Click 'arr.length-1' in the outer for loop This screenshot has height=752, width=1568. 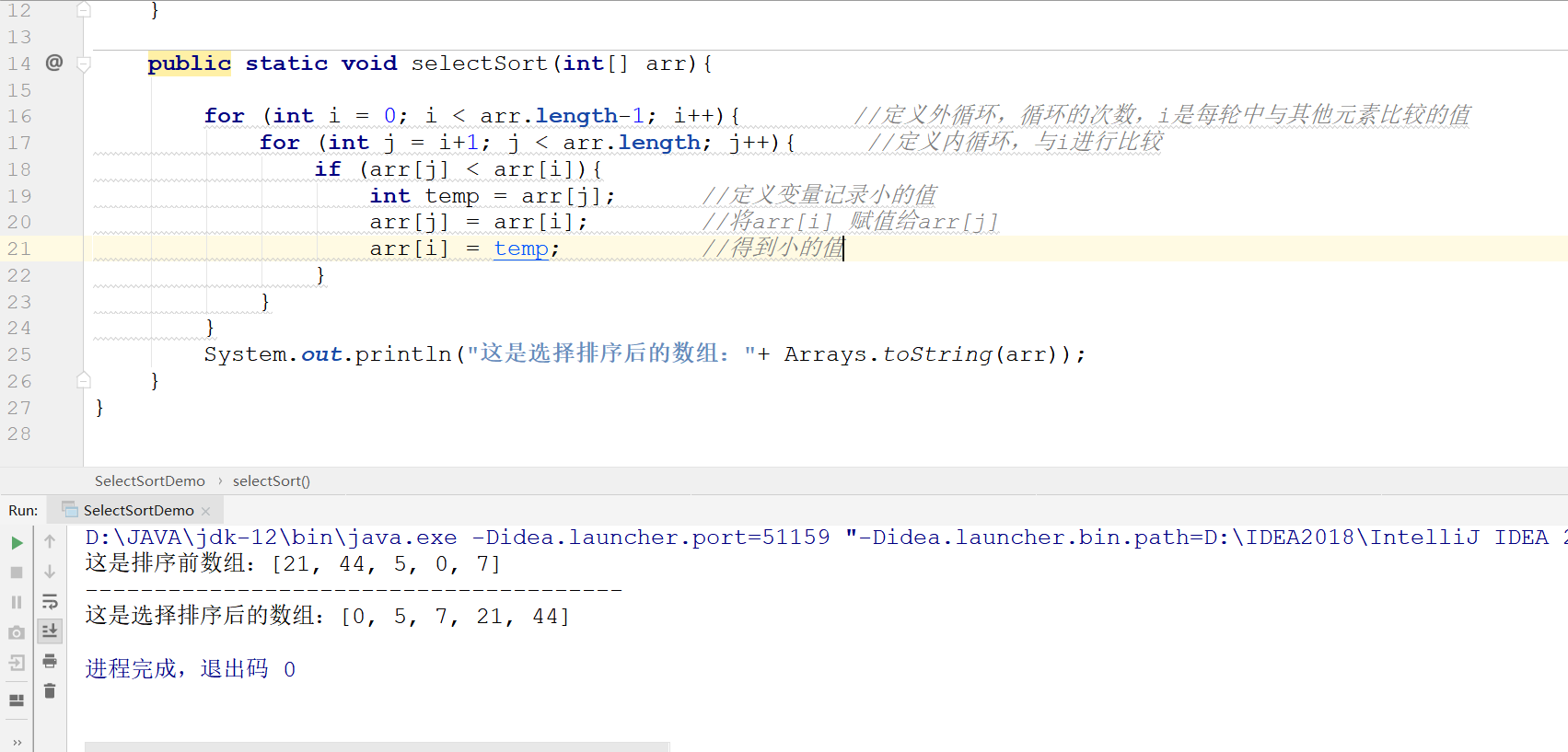562,116
